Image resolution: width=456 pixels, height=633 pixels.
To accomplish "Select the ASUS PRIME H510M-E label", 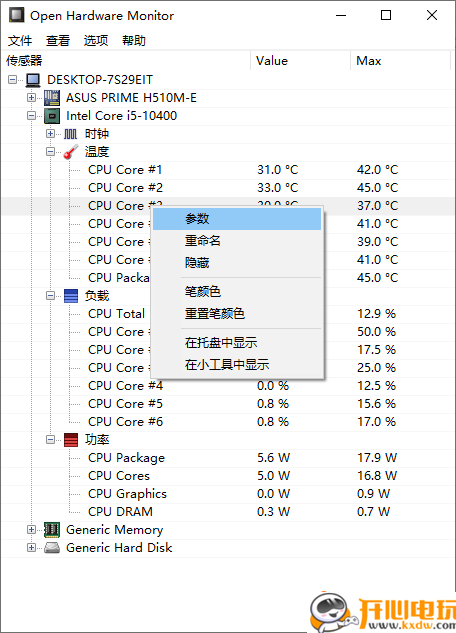I will tap(132, 98).
